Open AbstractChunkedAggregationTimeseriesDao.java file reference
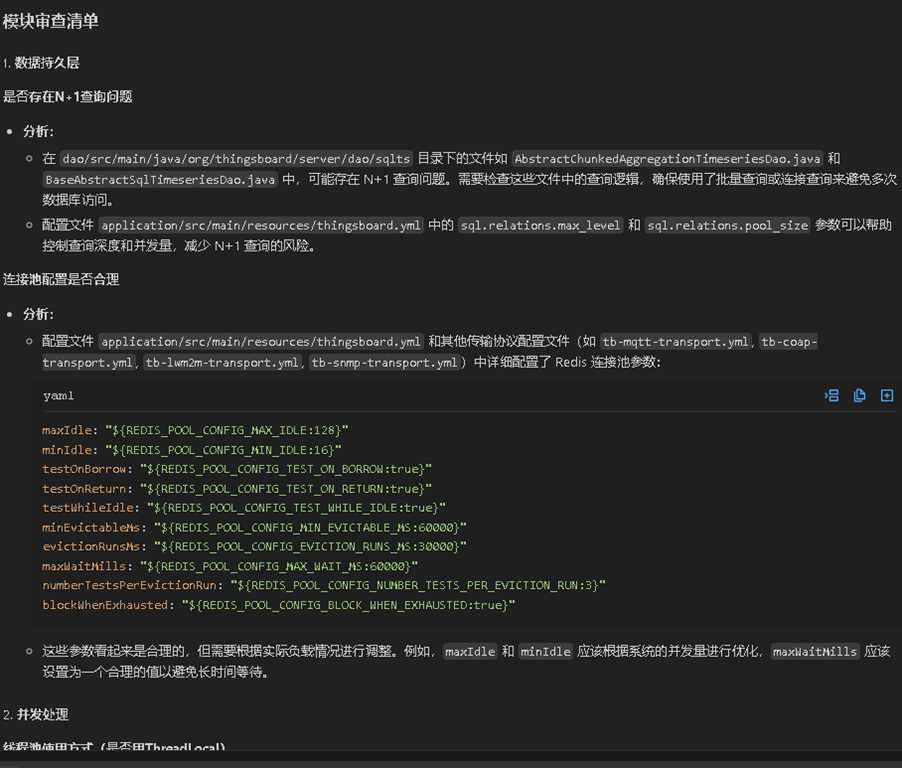 click(x=667, y=159)
